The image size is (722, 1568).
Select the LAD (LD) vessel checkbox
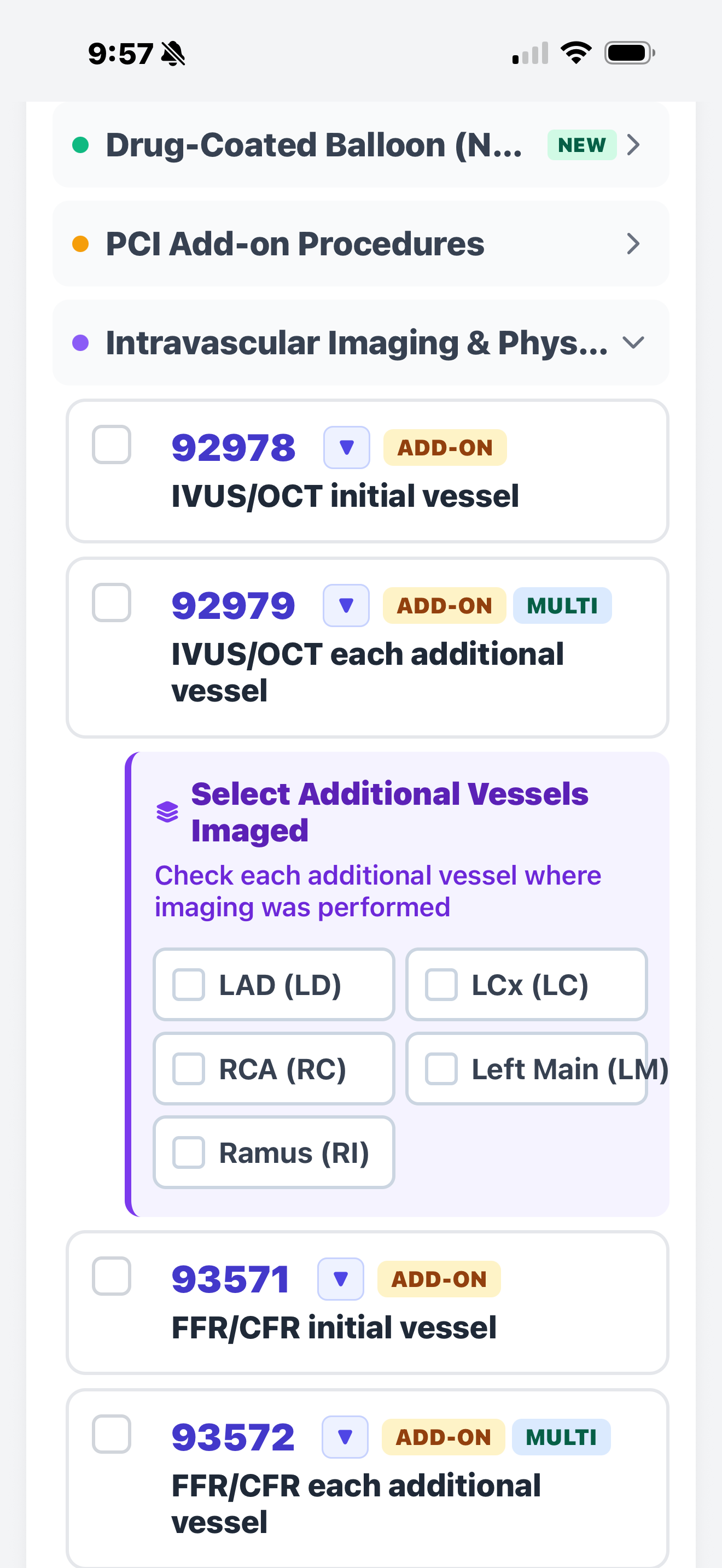[x=189, y=984]
